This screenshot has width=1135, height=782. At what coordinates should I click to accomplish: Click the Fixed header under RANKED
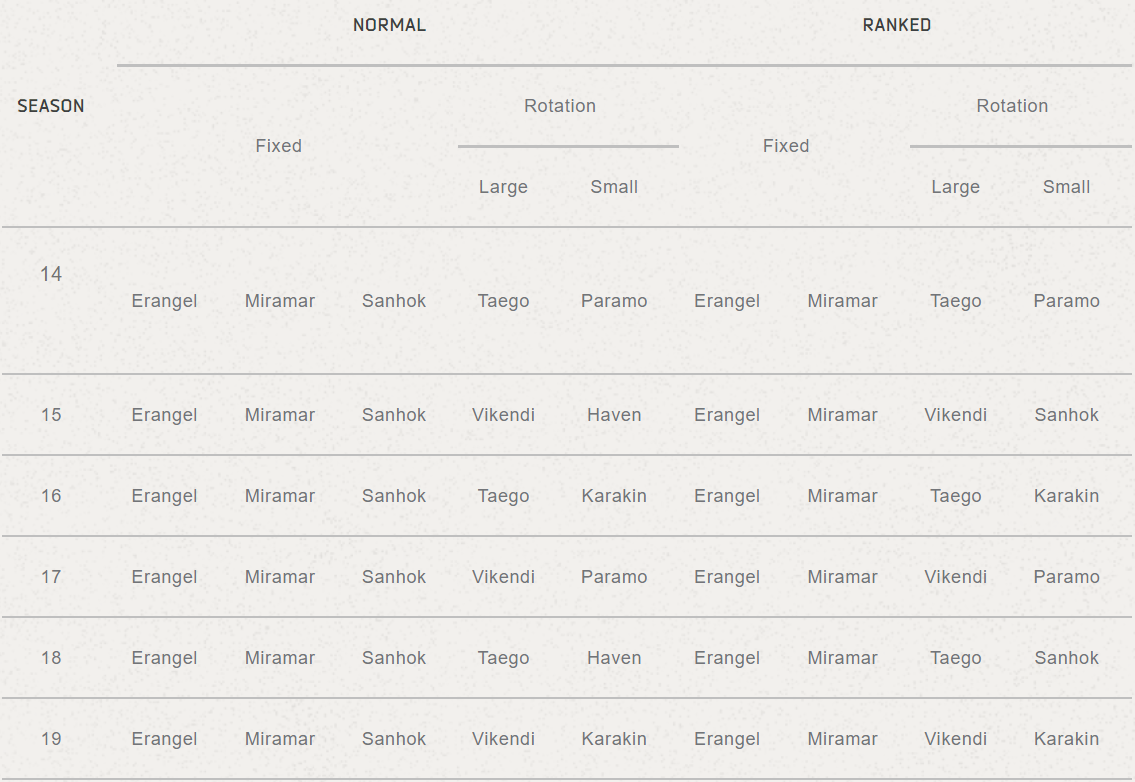click(x=786, y=146)
